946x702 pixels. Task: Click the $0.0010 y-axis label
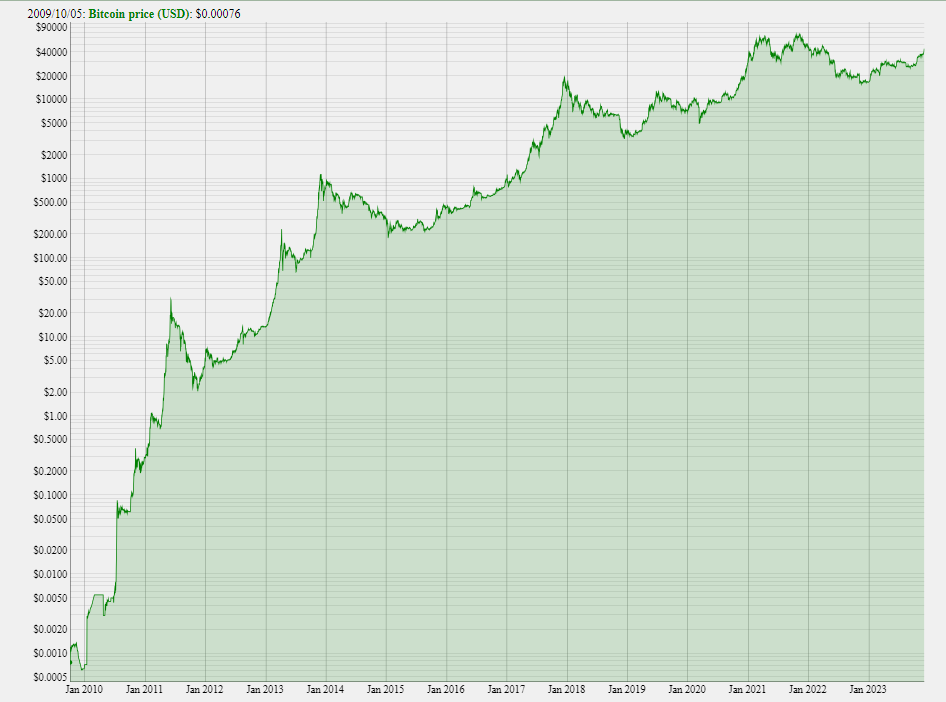[50, 654]
